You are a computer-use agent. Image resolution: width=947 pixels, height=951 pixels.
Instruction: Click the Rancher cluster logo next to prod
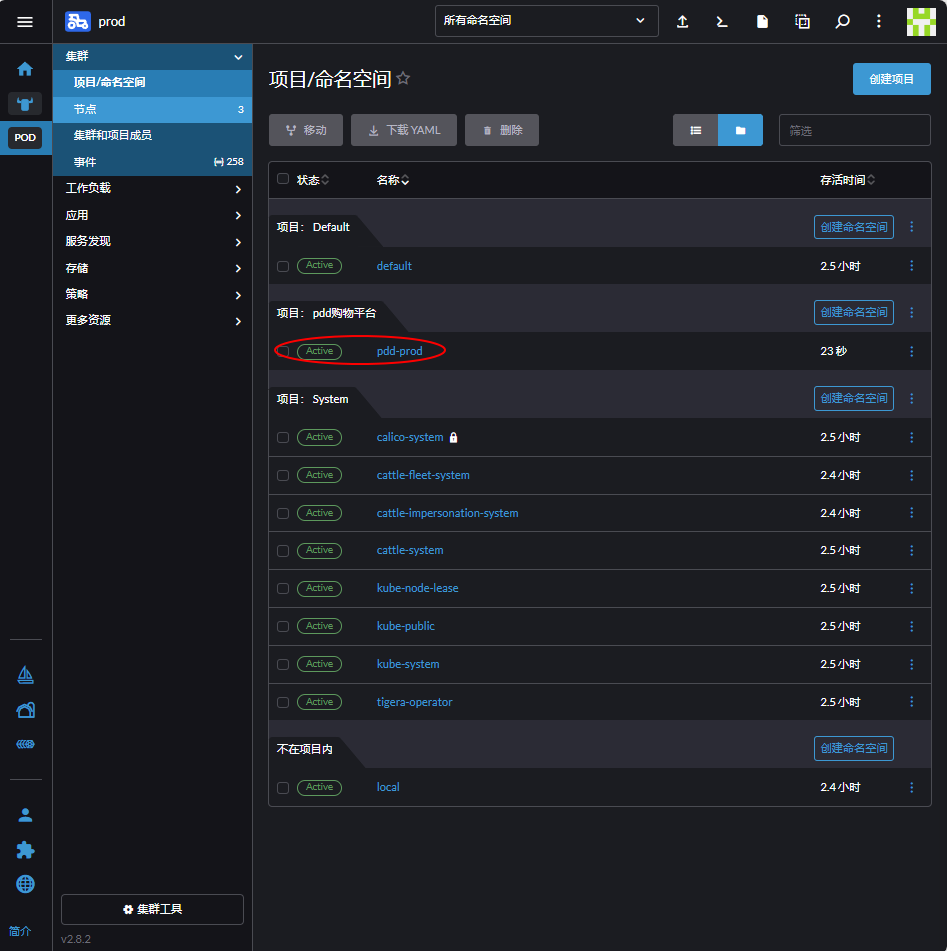pos(78,22)
